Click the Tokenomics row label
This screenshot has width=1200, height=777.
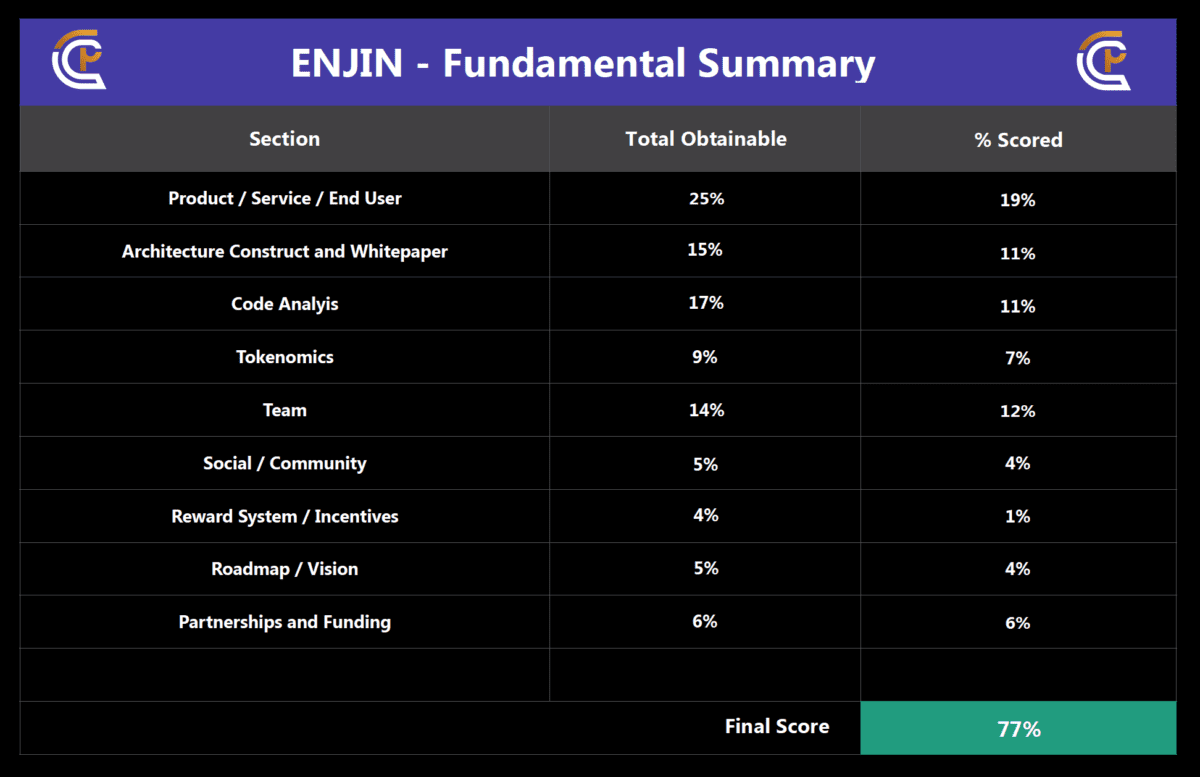pos(284,357)
